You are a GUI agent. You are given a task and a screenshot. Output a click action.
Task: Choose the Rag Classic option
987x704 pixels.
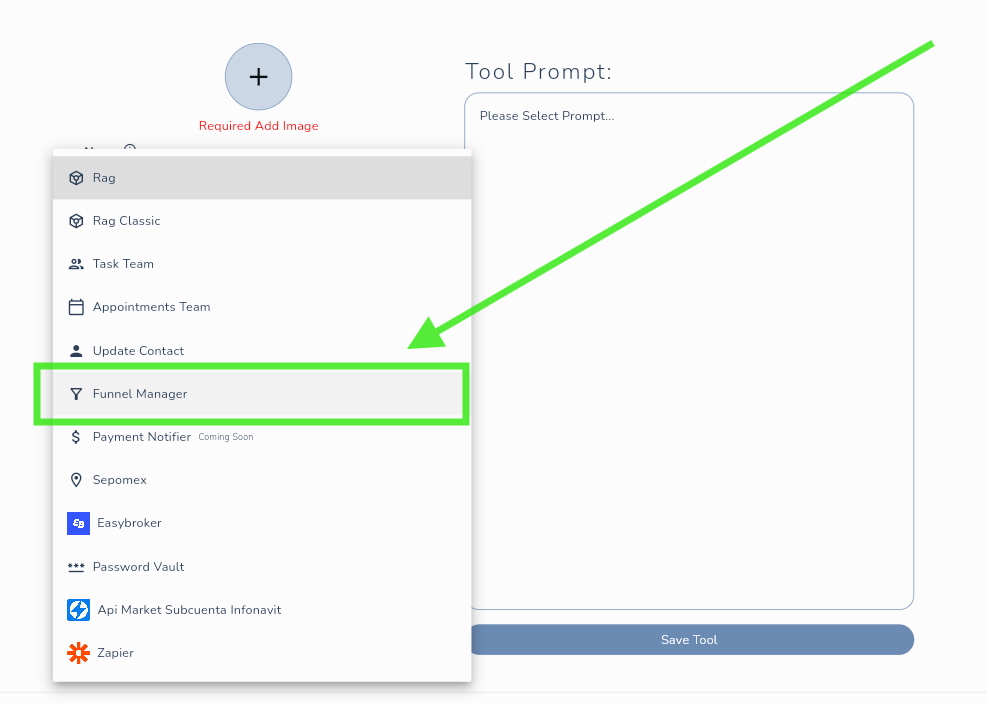point(127,221)
